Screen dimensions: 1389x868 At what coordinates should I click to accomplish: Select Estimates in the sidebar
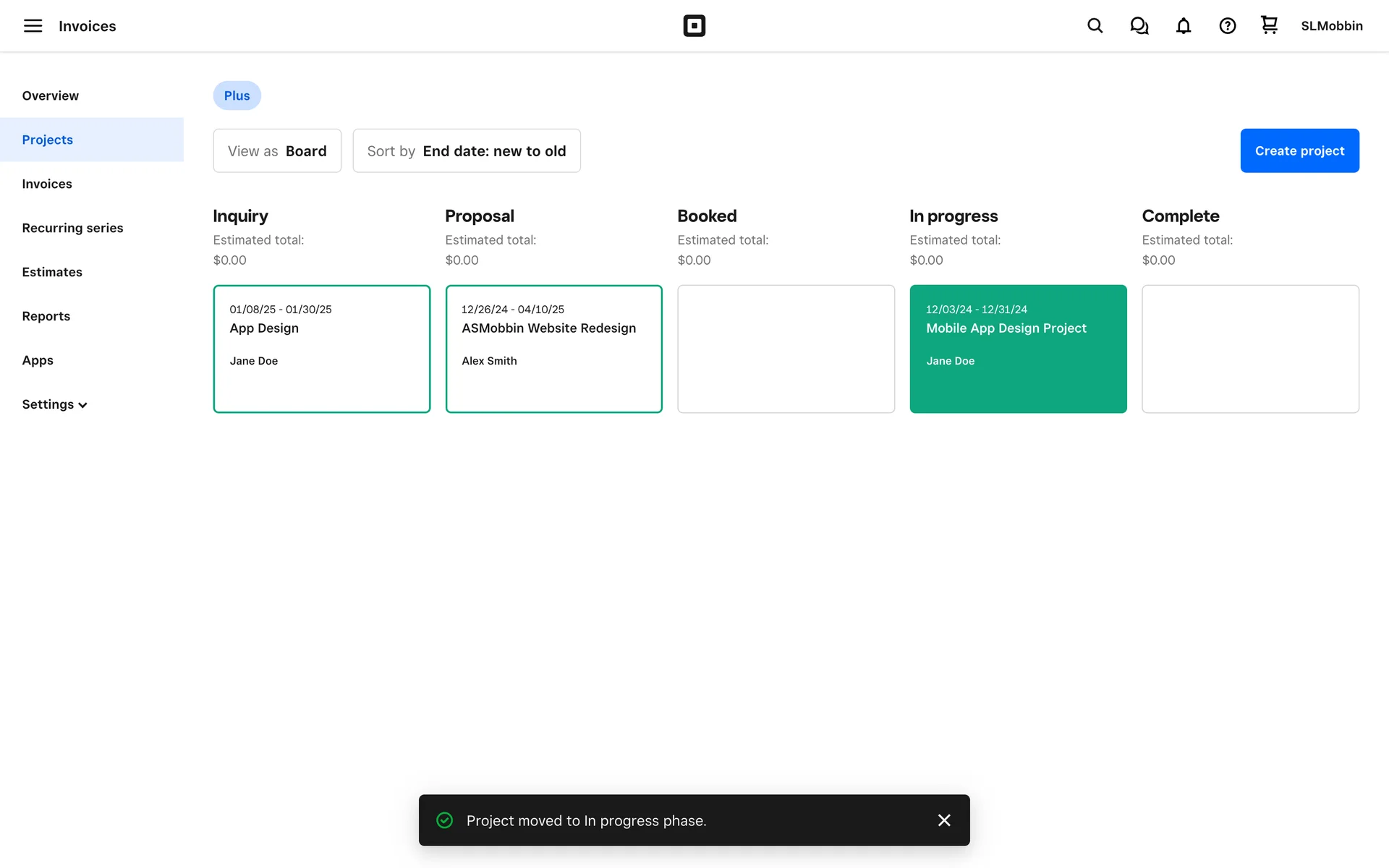pos(52,272)
